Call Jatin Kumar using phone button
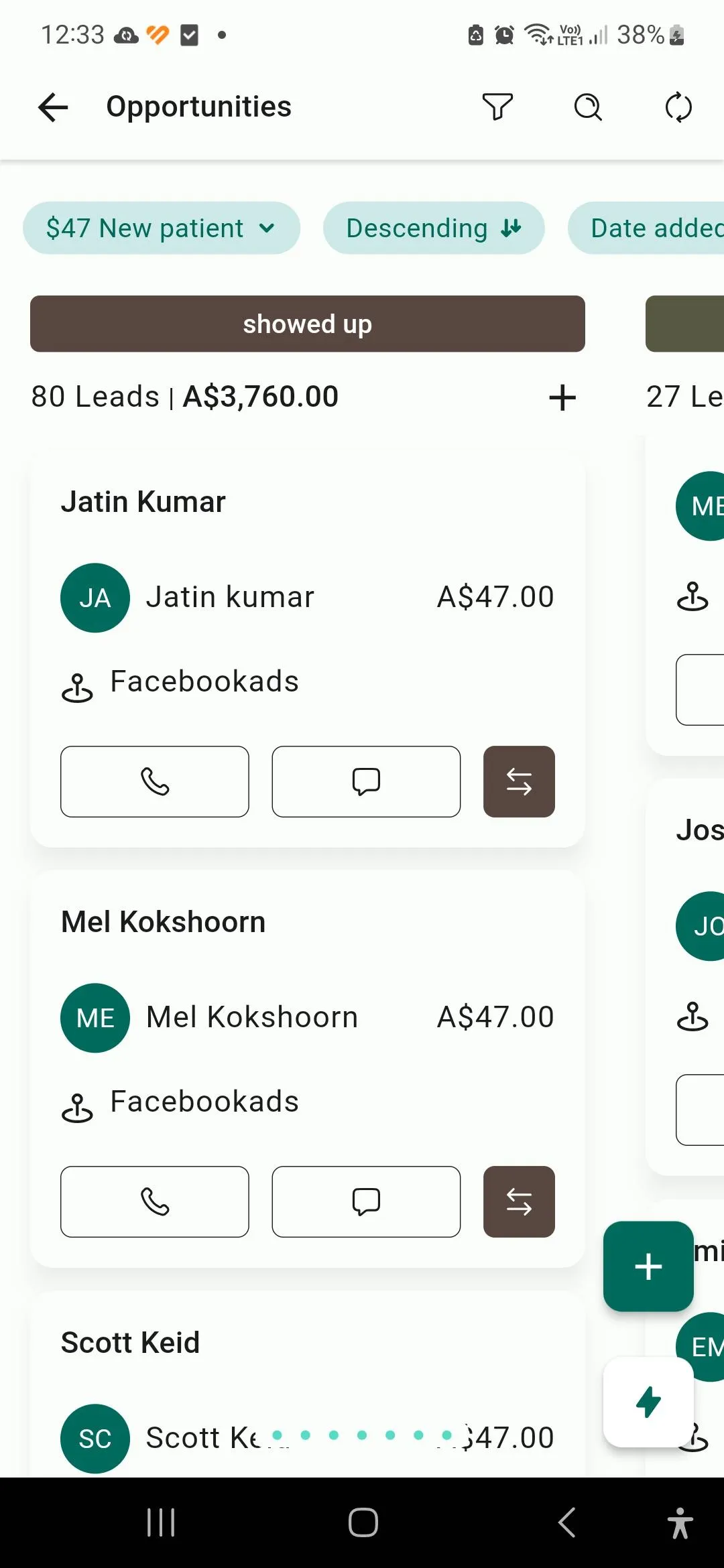Image resolution: width=724 pixels, height=1568 pixels. coord(155,781)
